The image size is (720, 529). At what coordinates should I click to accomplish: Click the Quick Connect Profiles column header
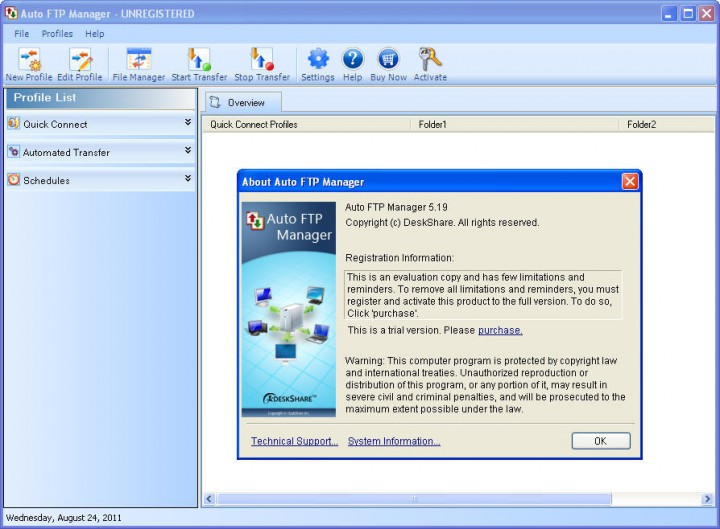coord(306,124)
